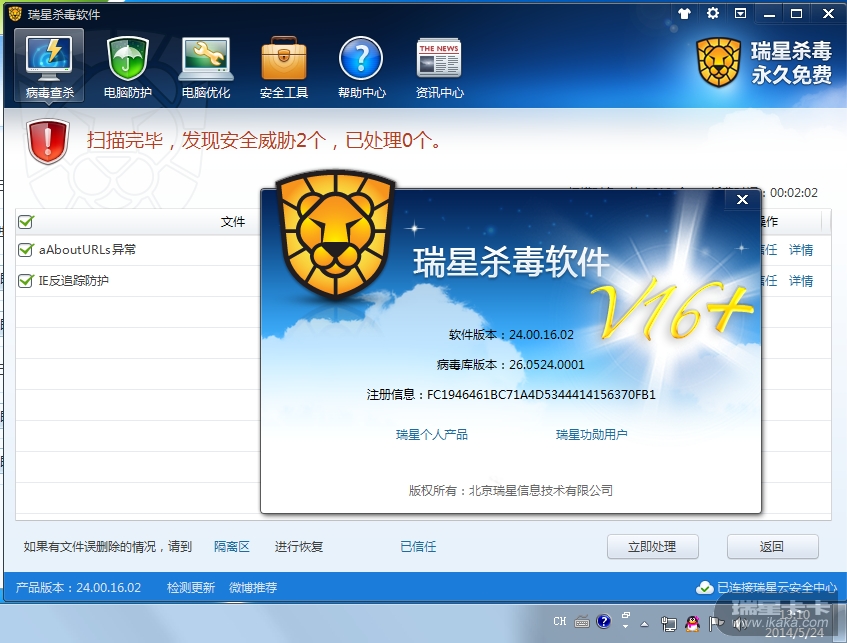Open the 电脑防护 computer protection section
Image resolution: width=847 pixels, height=643 pixels.
click(x=127, y=68)
